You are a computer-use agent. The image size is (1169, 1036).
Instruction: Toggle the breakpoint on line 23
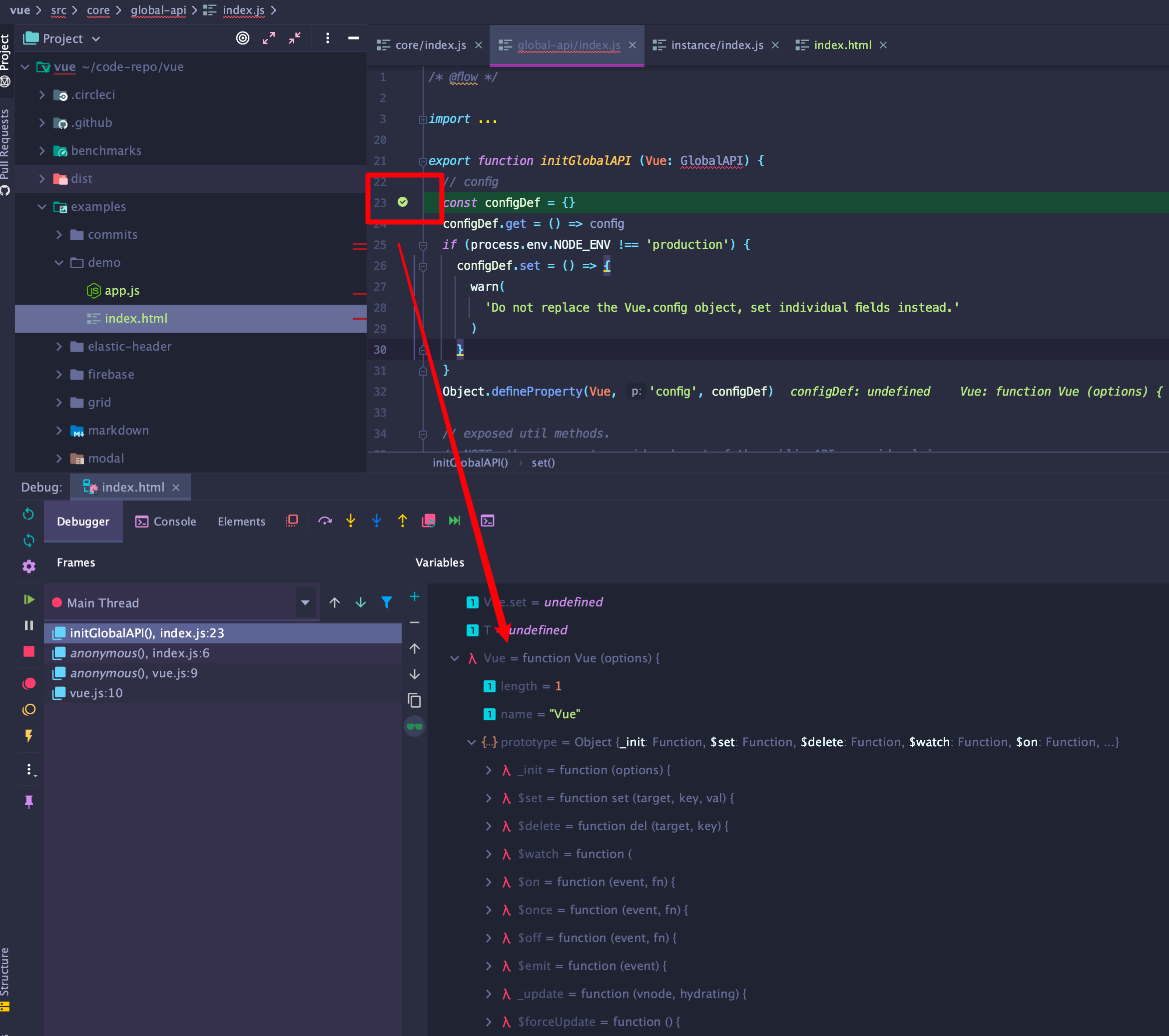tap(403, 202)
